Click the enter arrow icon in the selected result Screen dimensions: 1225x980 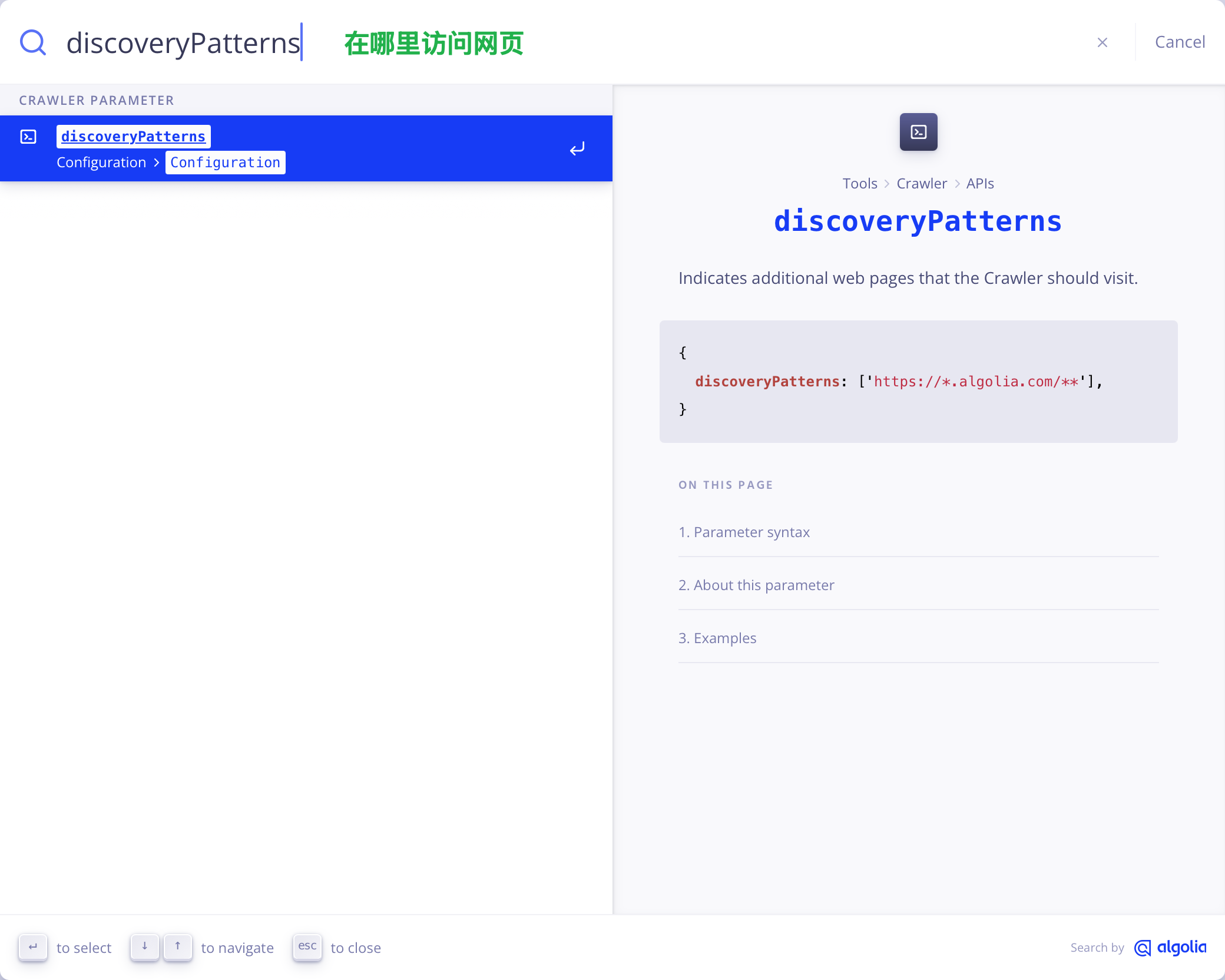577,148
